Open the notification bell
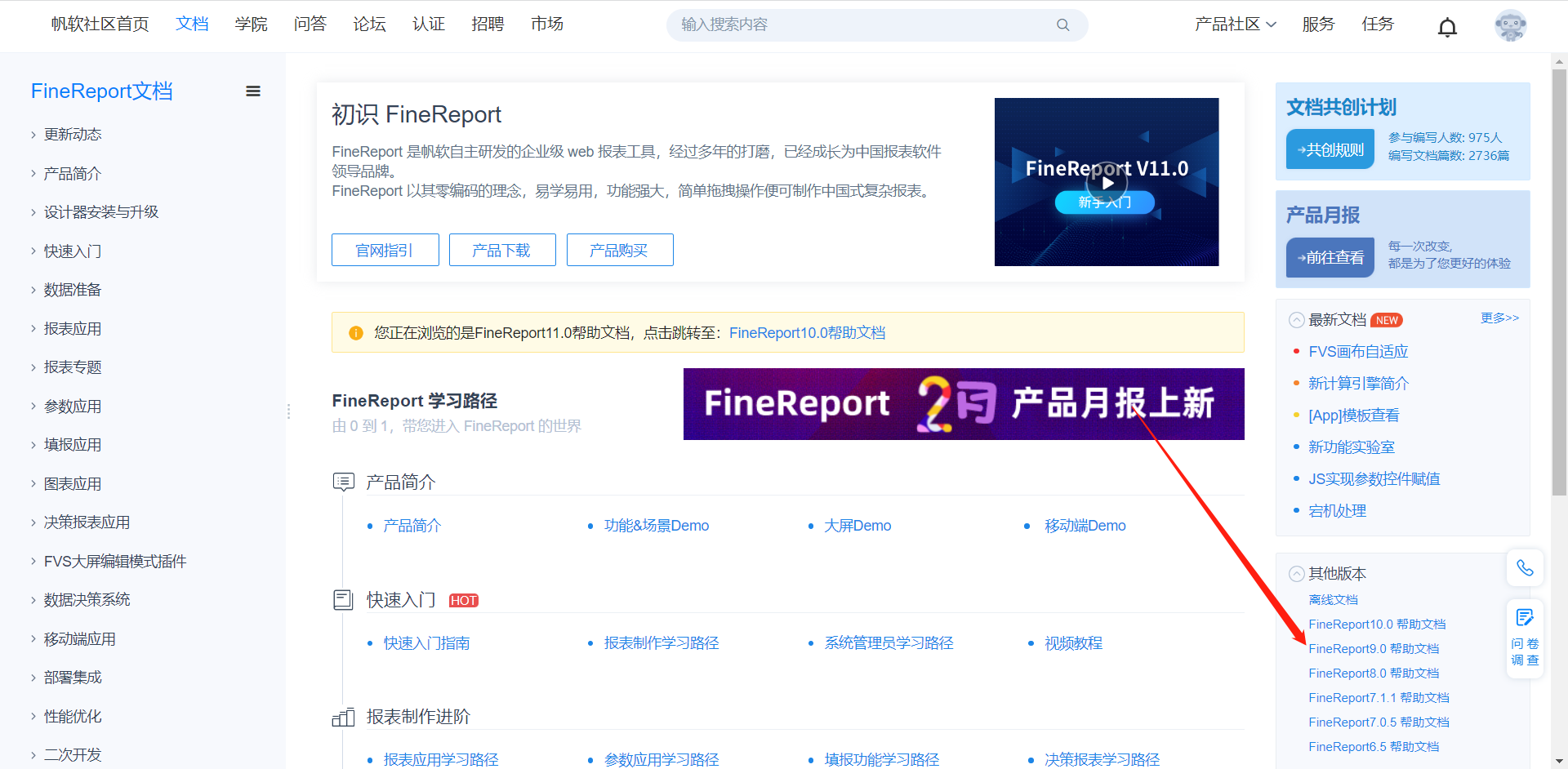This screenshot has height=769, width=1568. (x=1447, y=27)
